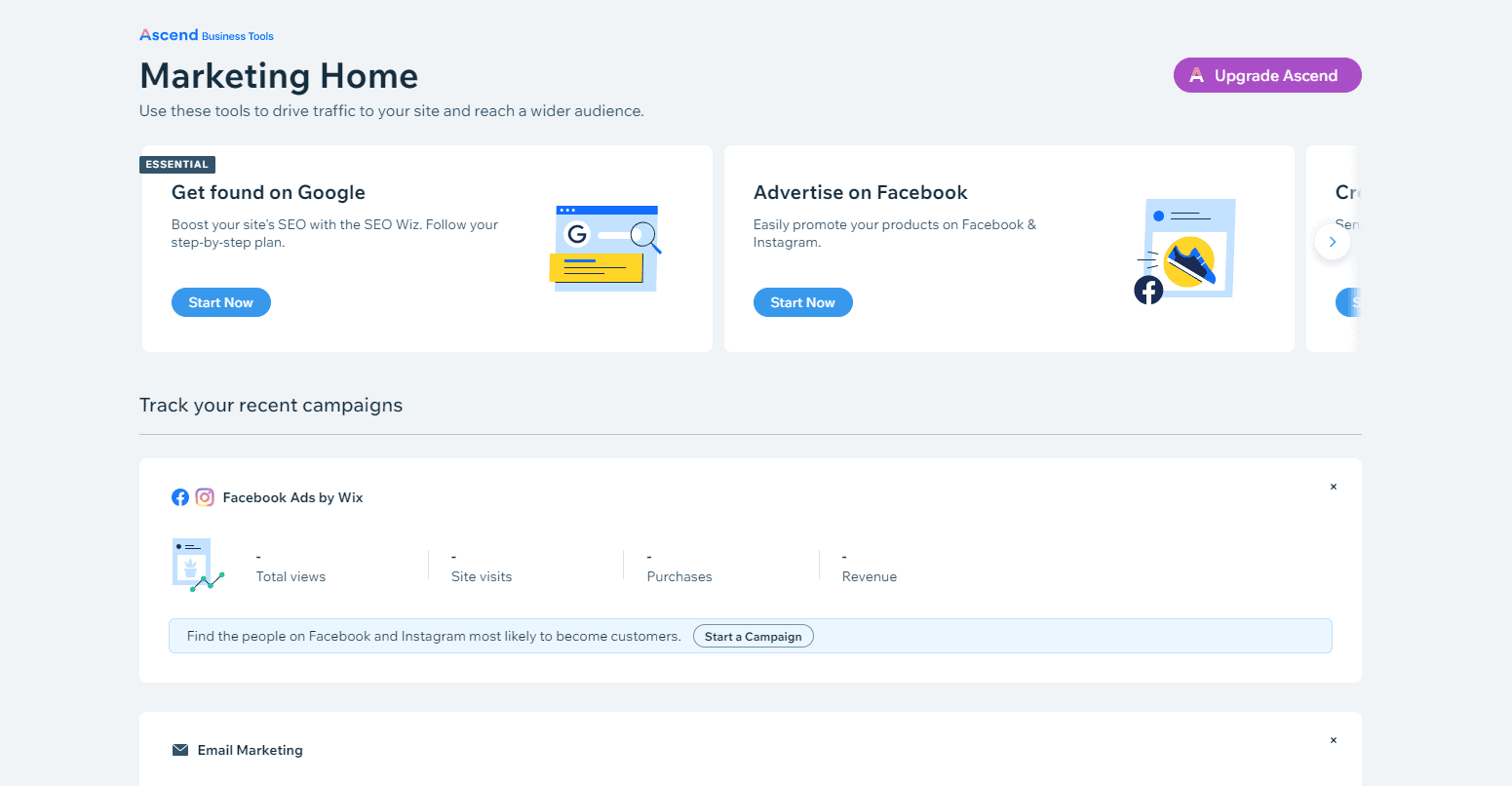The image size is (1512, 786).
Task: Click the campaign chart illustration icon
Action: point(198,565)
